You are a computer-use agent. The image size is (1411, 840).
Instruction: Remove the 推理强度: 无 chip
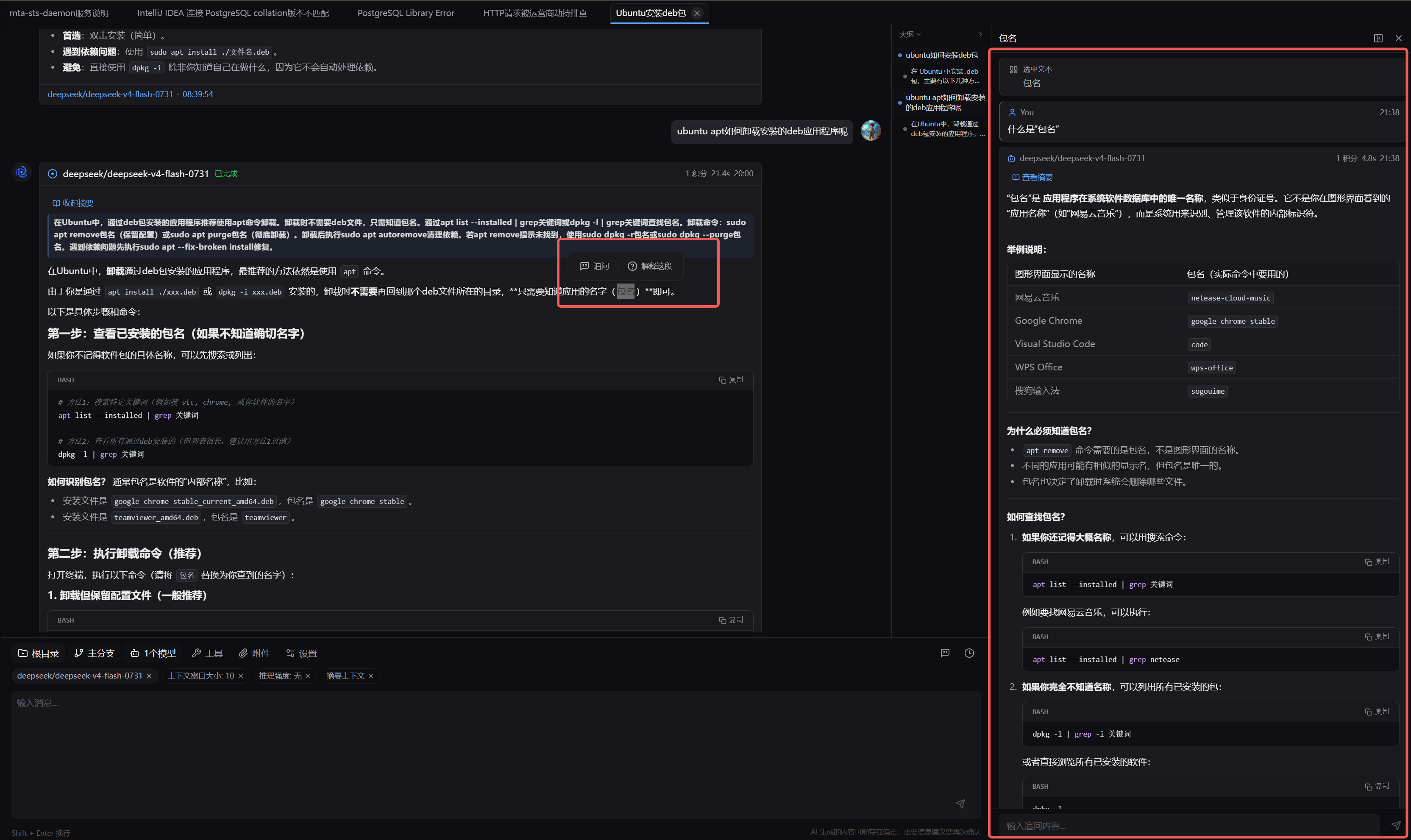[x=307, y=676]
